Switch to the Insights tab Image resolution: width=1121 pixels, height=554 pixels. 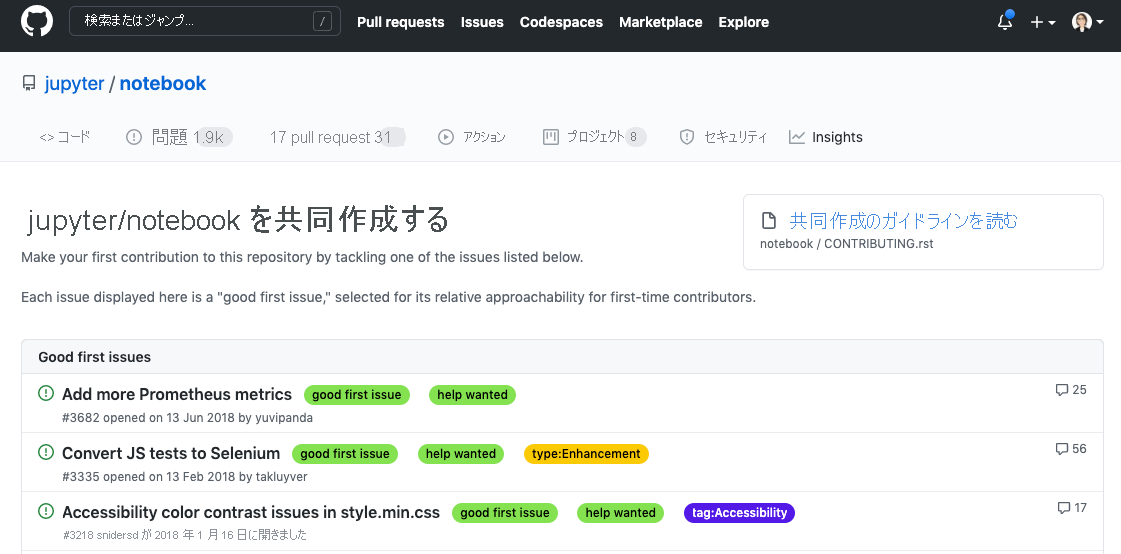pos(826,137)
